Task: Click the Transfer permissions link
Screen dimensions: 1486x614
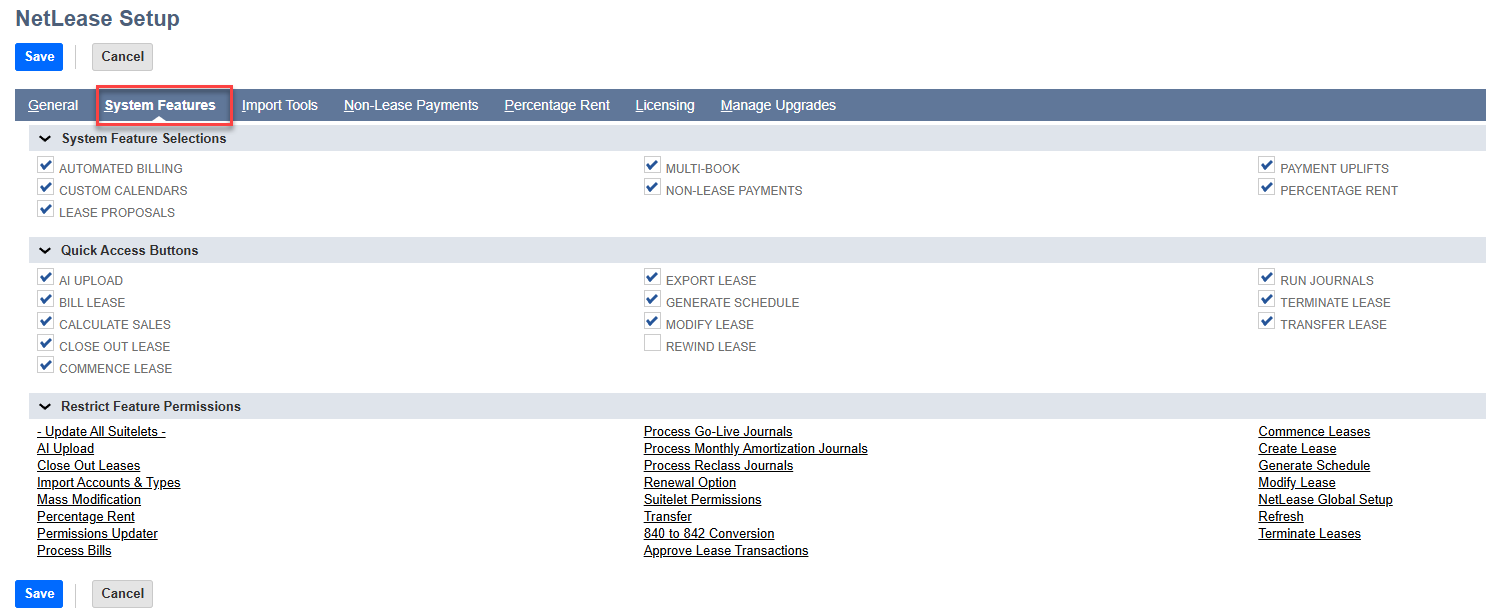Action: 668,517
